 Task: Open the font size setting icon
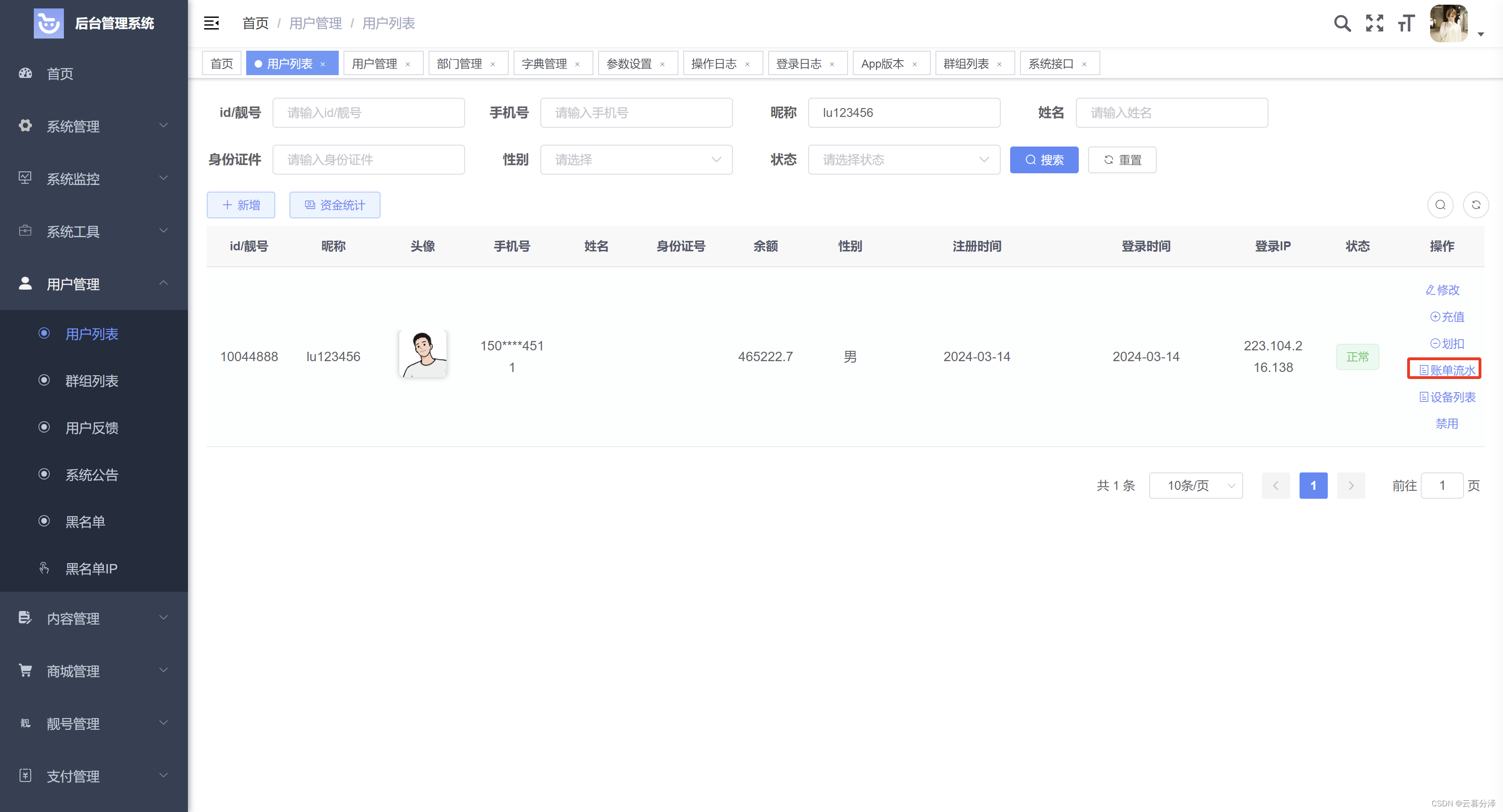1406,23
